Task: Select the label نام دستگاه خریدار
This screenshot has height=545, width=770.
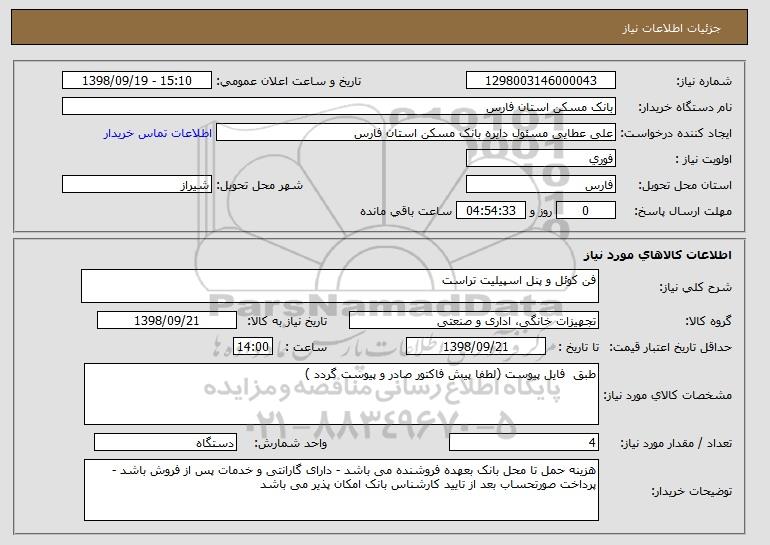Action: (x=685, y=107)
